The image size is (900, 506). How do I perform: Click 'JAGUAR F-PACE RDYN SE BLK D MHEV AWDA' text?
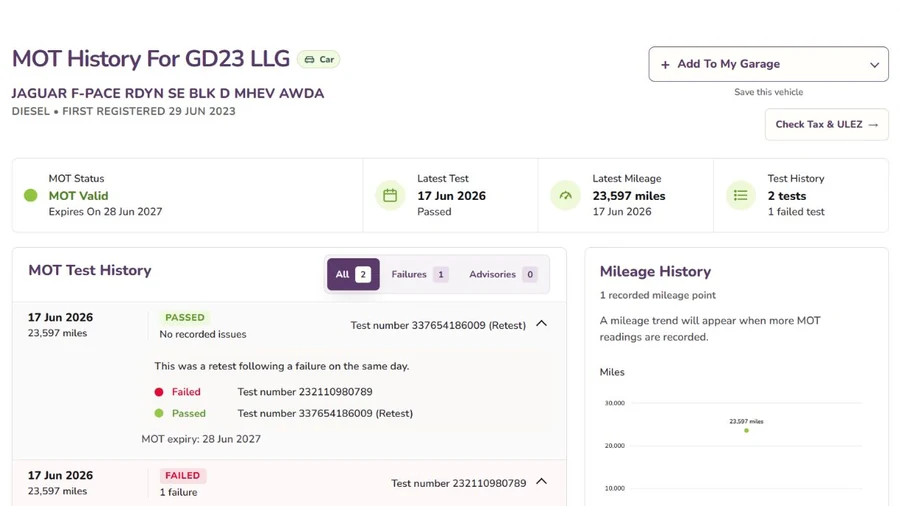coord(168,94)
